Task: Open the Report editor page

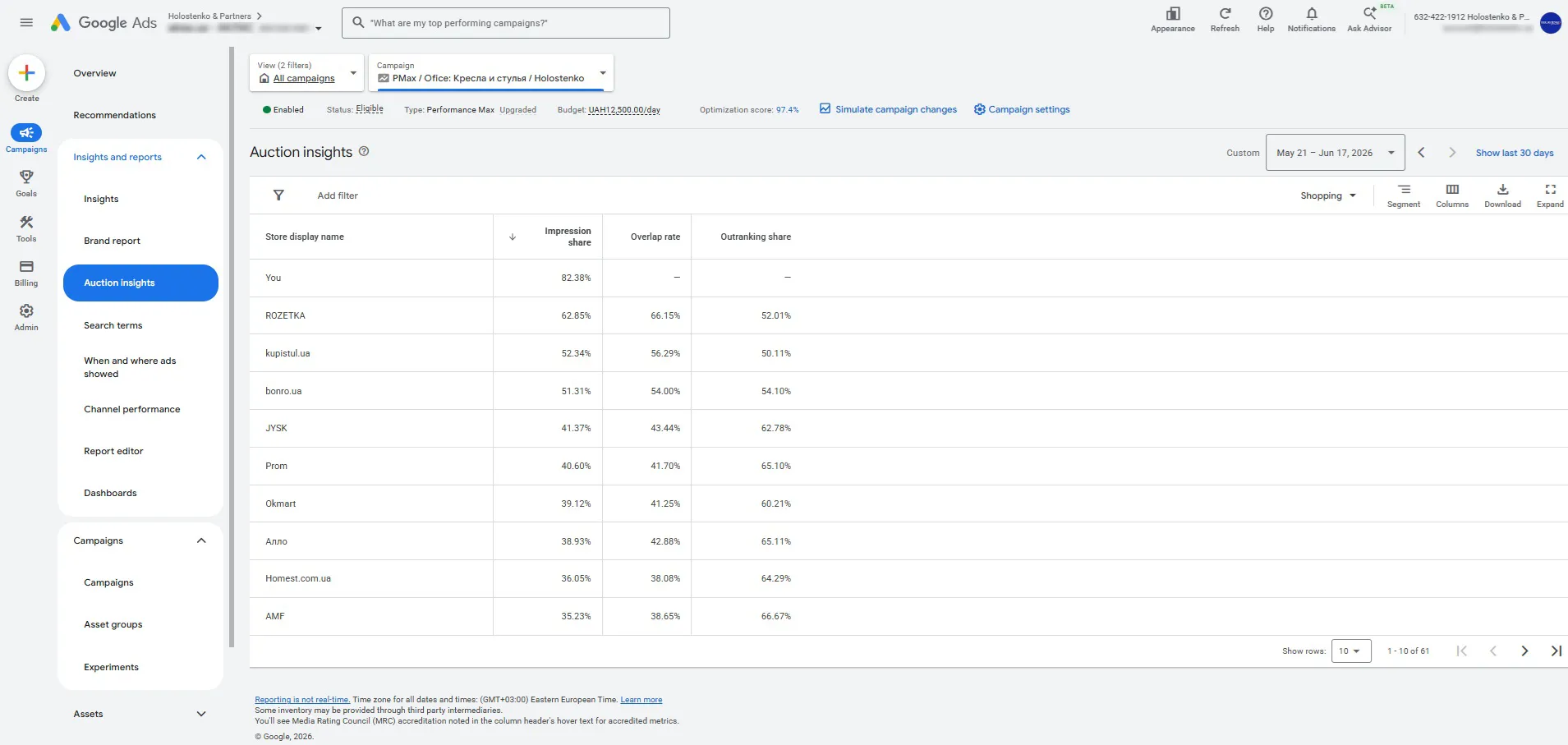Action: (x=113, y=451)
